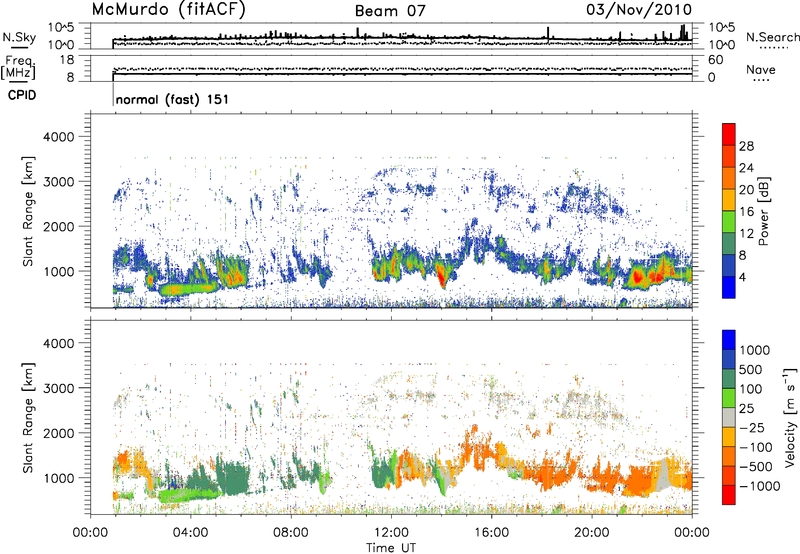This screenshot has width=800, height=554.
Task: Click the red bottom segment of the velocity colorbar
Action: [x=729, y=495]
